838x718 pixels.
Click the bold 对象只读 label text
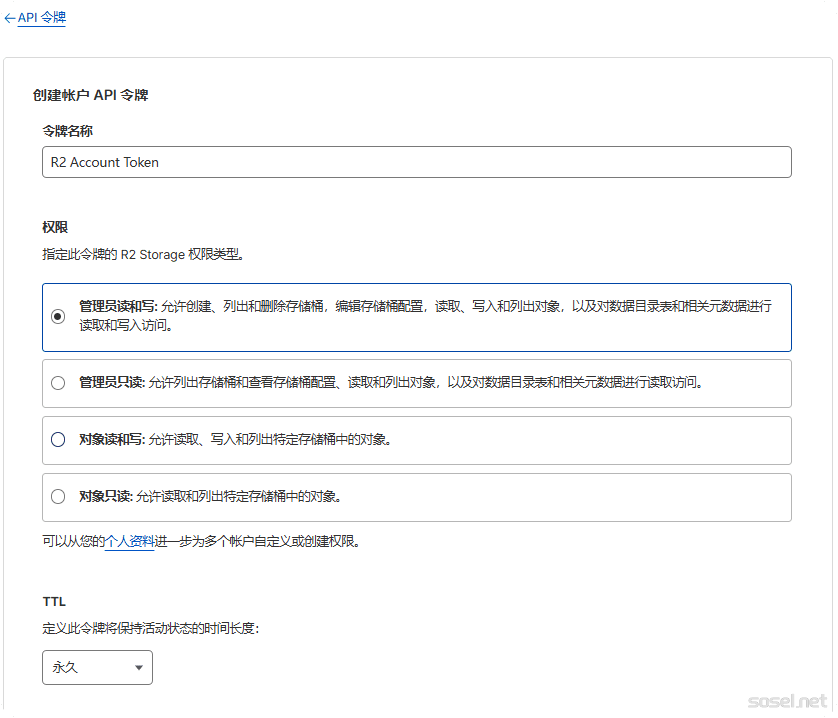(106, 497)
